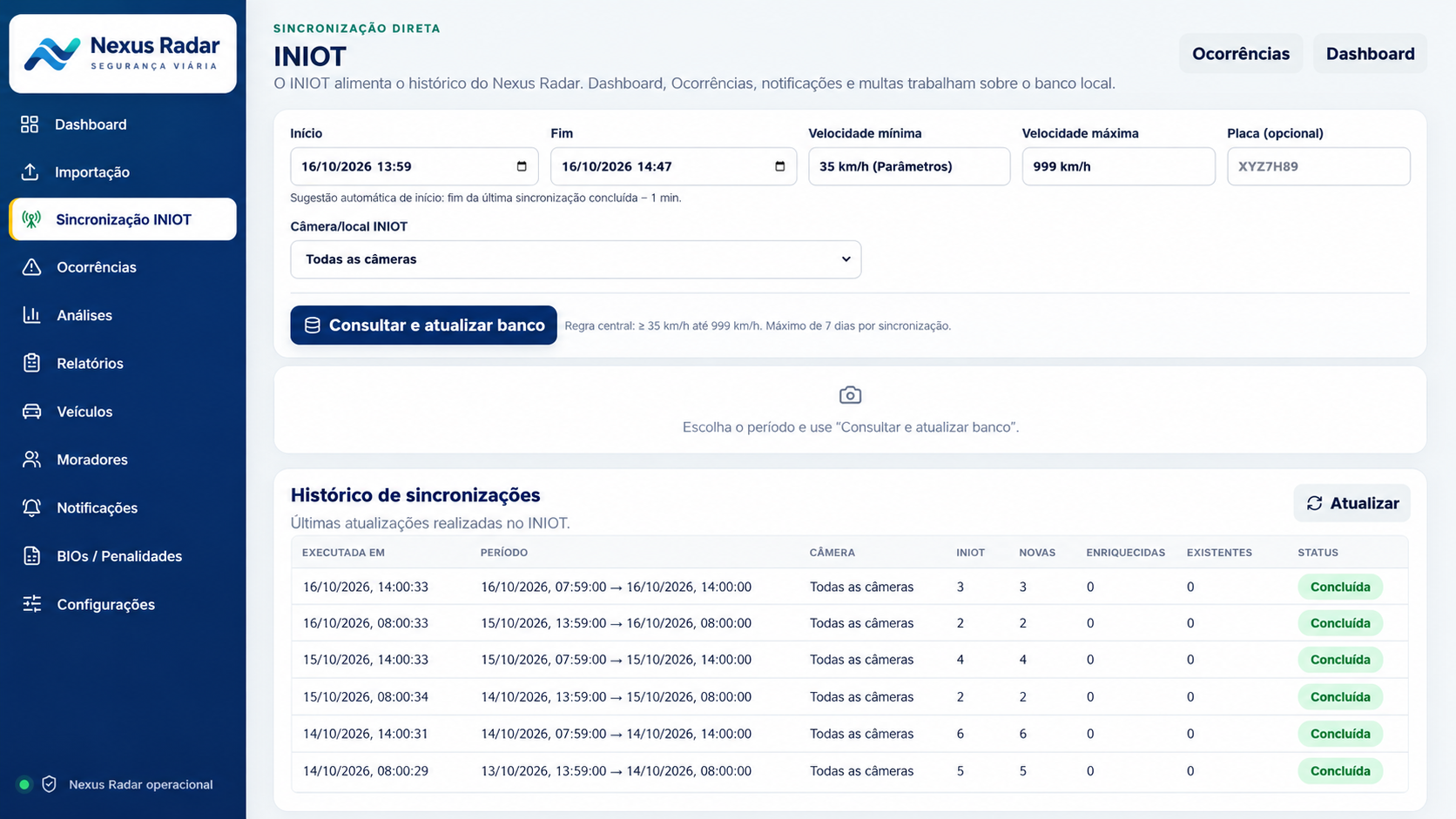This screenshot has width=1456, height=819.
Task: Click the PERÍODO column header
Action: click(504, 553)
